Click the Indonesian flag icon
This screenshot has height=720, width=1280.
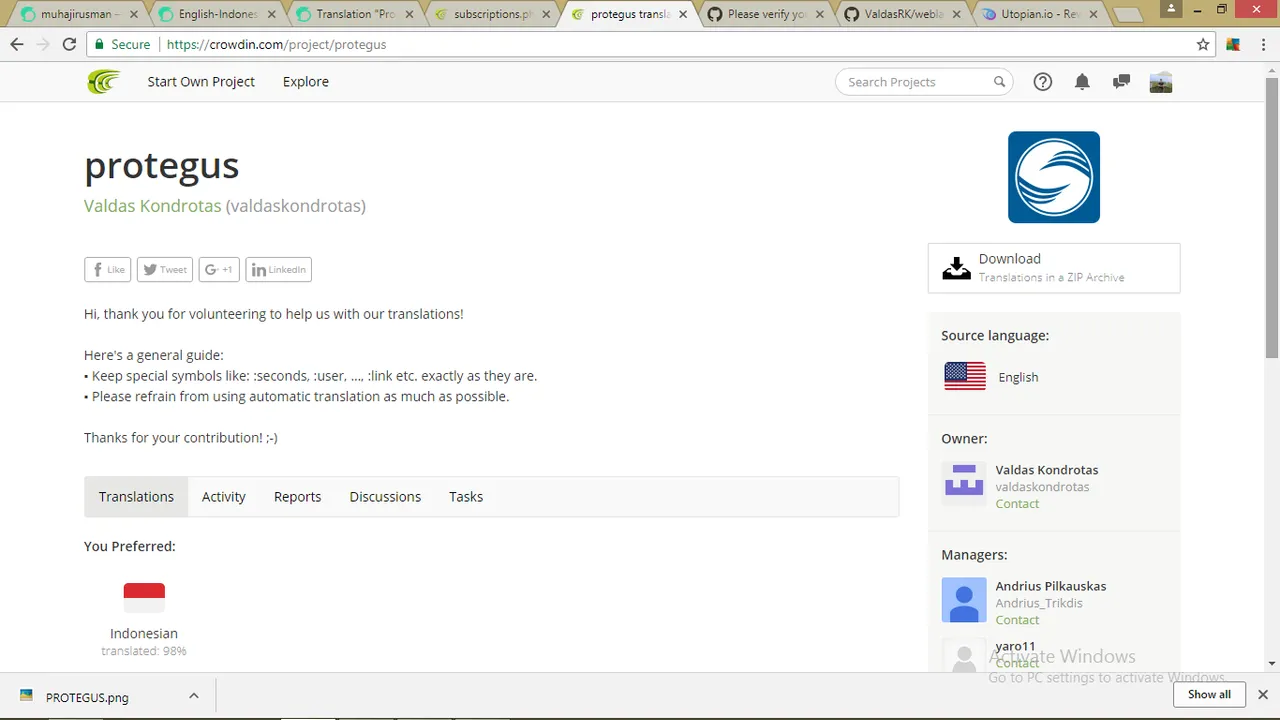144,597
